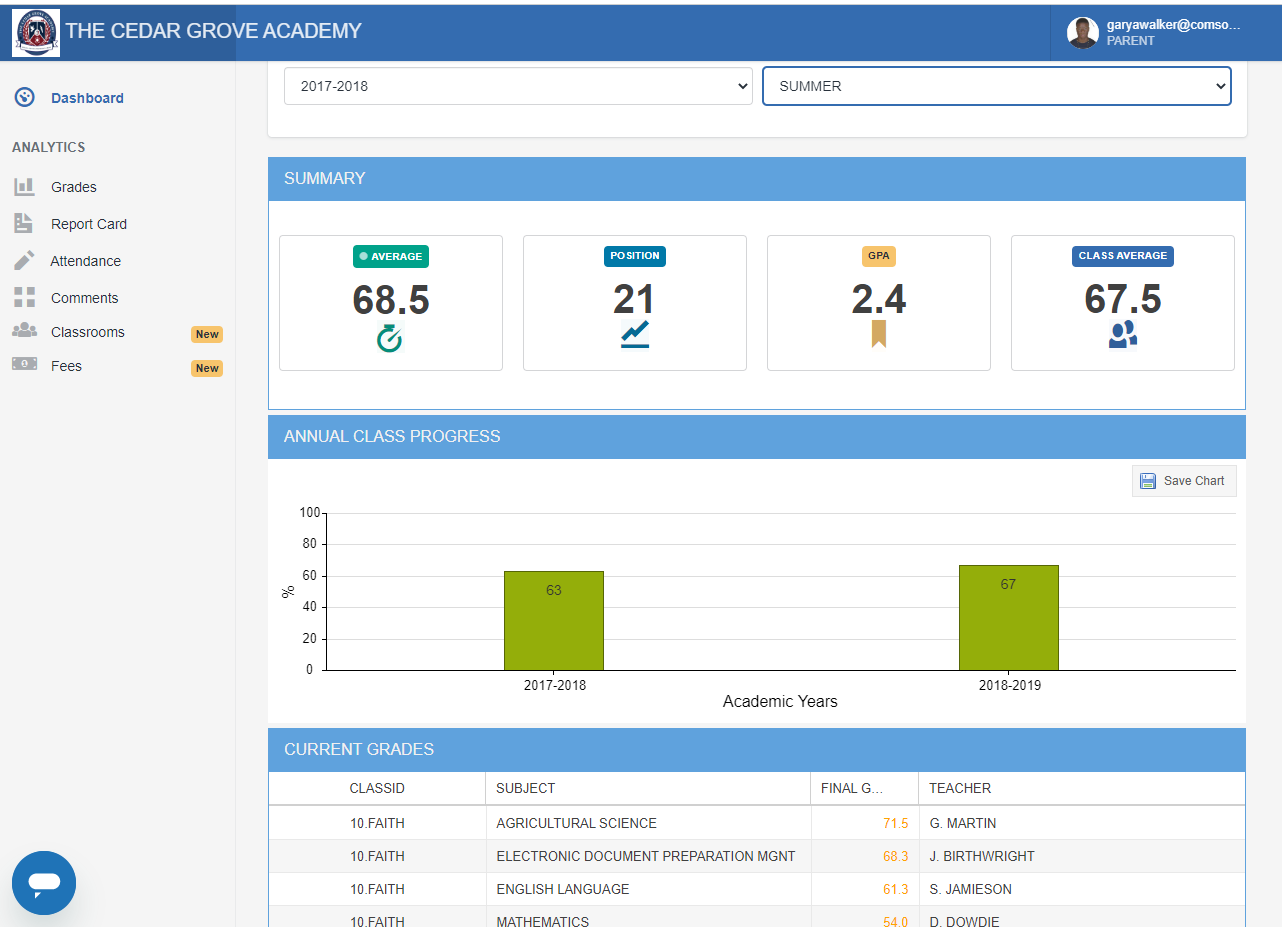
Task: Open the Report Card menu item
Action: pyautogui.click(x=89, y=224)
